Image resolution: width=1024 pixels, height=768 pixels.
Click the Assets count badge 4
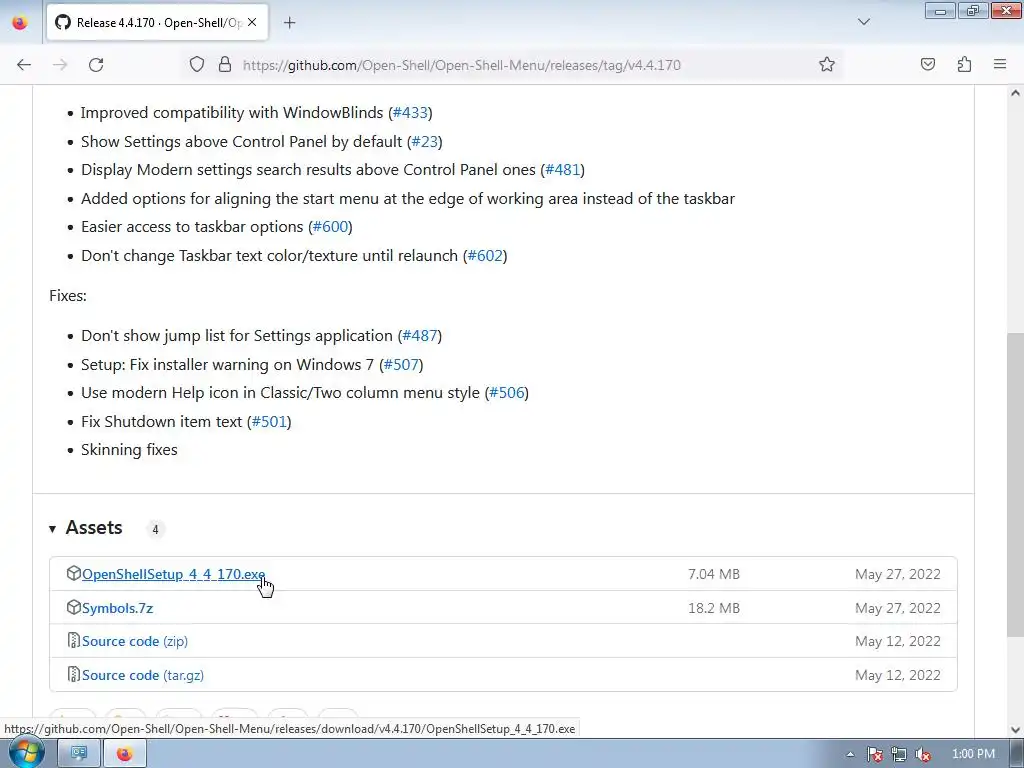(155, 529)
